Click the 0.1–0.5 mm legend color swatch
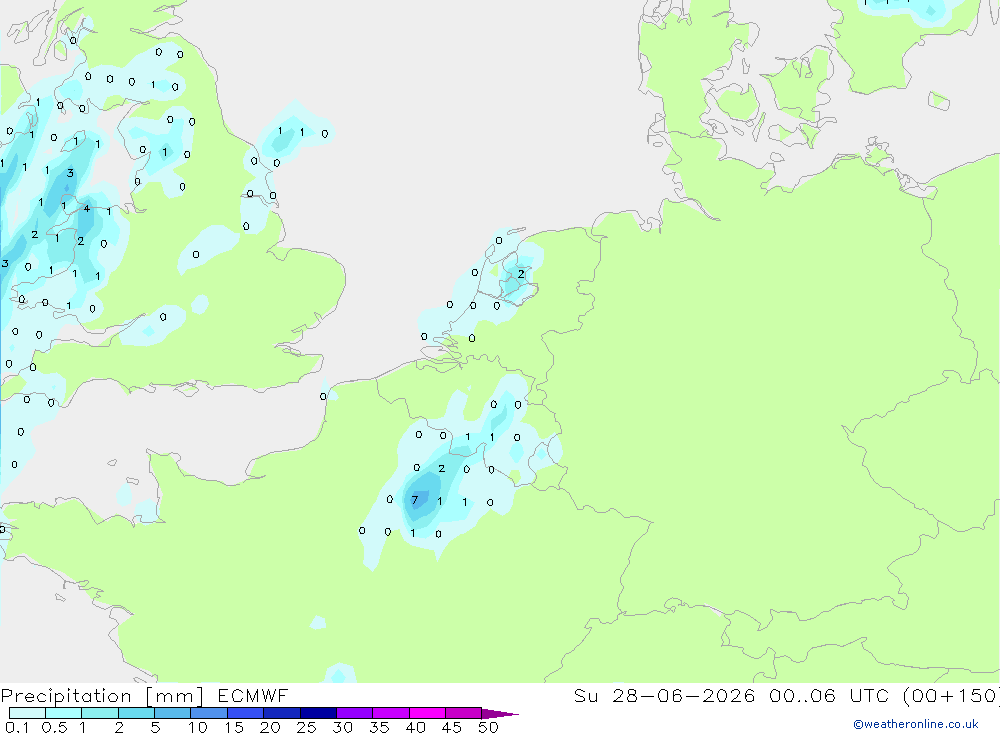Screen dimensions: 1000x733 point(27,713)
